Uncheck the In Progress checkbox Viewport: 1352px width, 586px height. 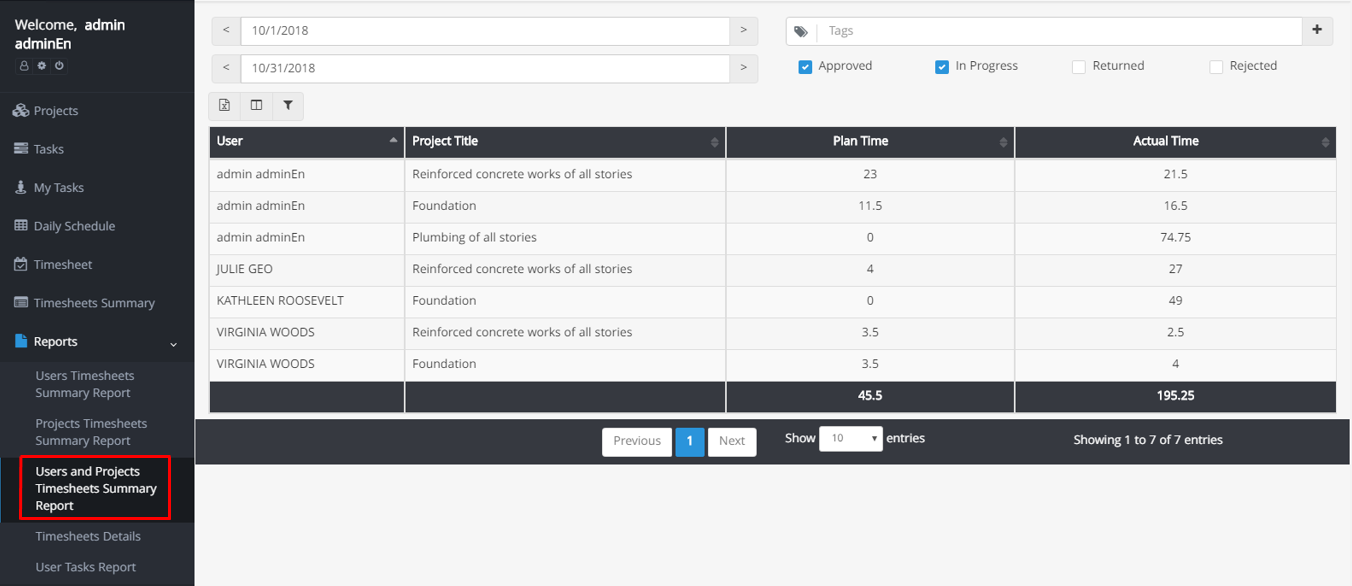[x=942, y=67]
